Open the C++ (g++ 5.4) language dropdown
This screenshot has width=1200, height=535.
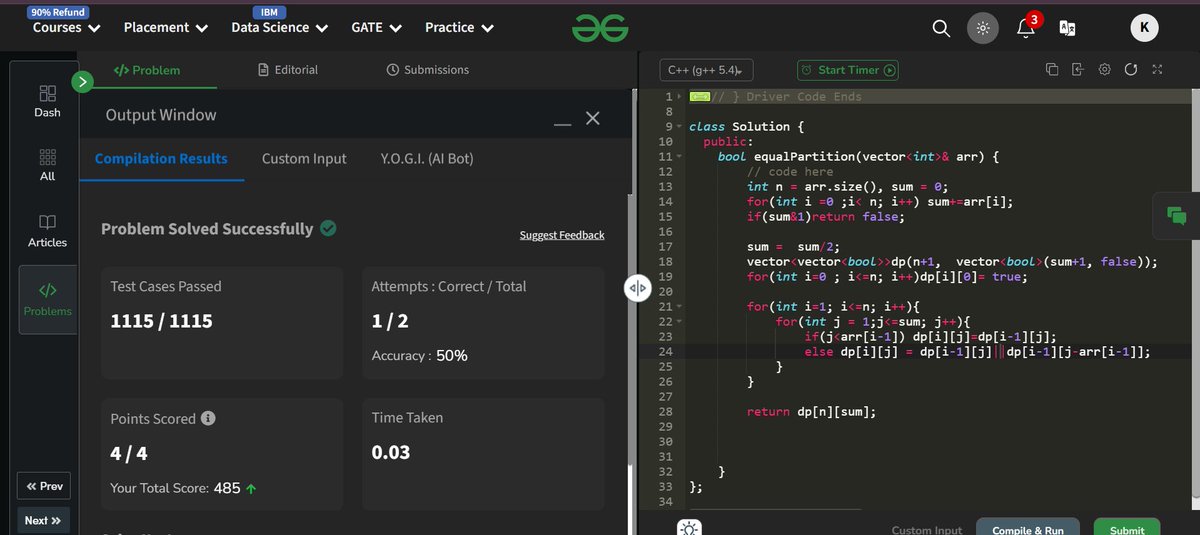pos(707,70)
